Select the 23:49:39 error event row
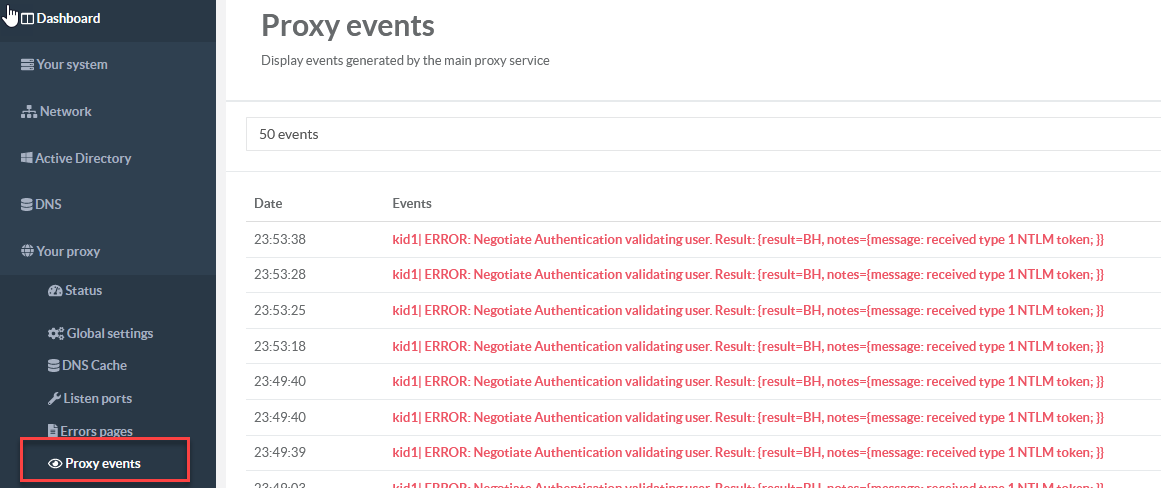 point(748,452)
